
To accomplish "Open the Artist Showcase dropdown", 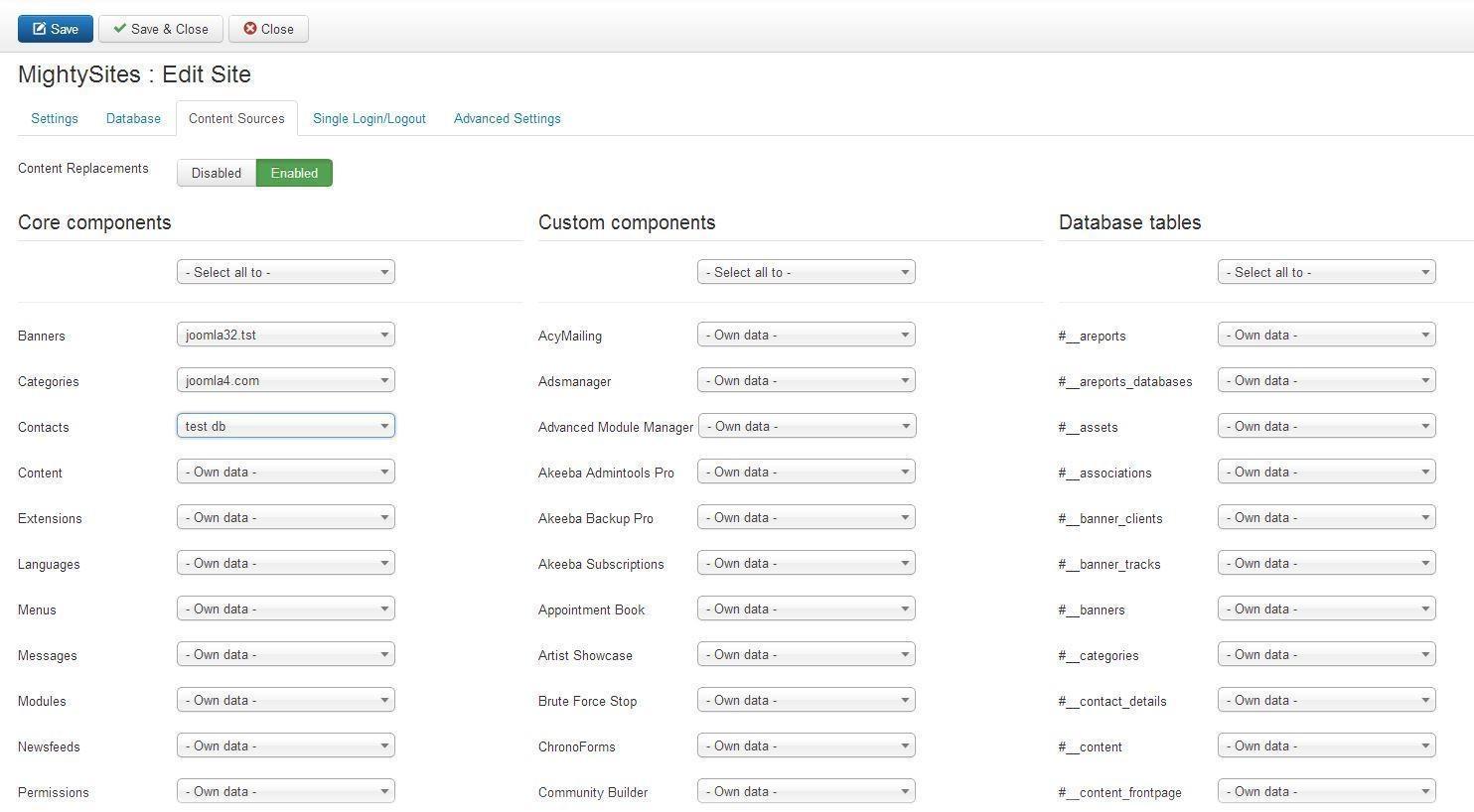I will [807, 654].
